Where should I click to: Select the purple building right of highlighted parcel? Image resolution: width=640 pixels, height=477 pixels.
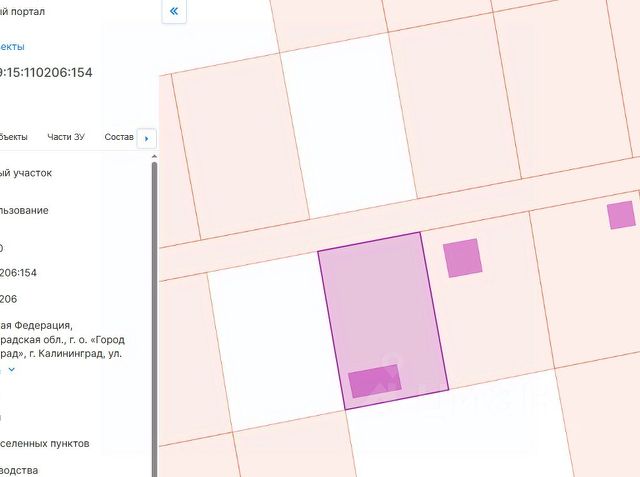pyautogui.click(x=462, y=258)
